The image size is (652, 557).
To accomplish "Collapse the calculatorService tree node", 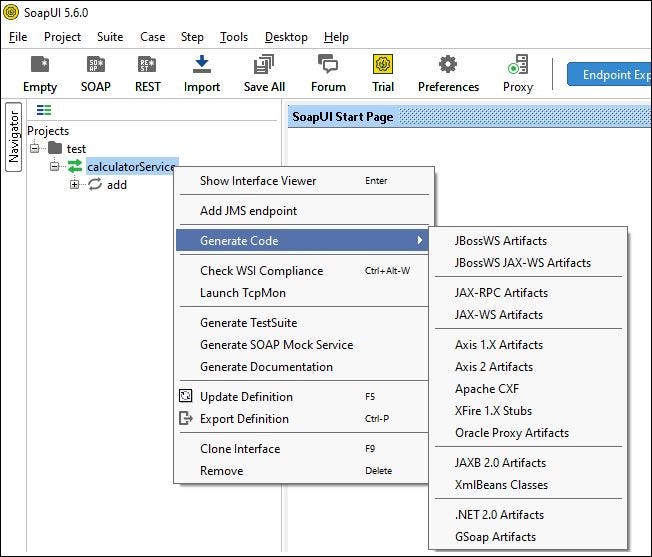I will click(x=54, y=166).
